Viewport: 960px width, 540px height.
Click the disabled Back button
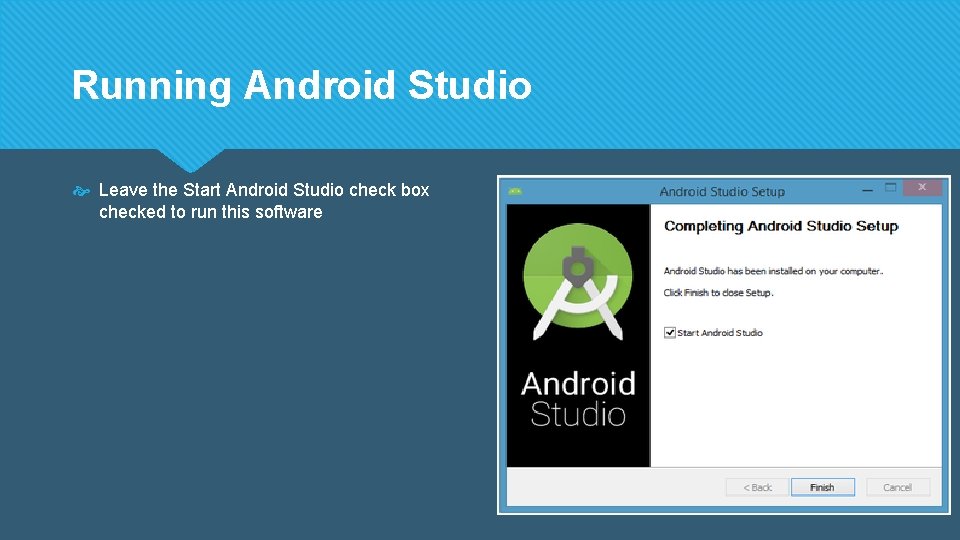pos(757,487)
